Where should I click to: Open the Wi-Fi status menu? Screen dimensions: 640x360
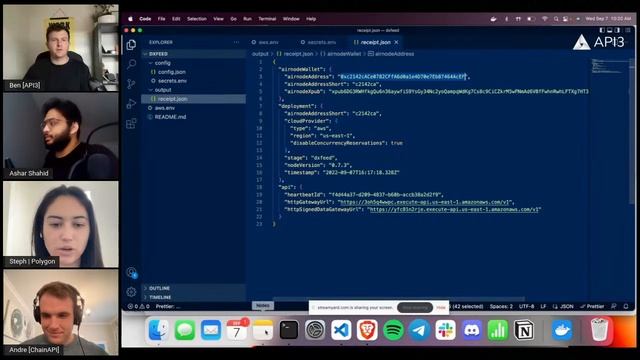click(544, 19)
